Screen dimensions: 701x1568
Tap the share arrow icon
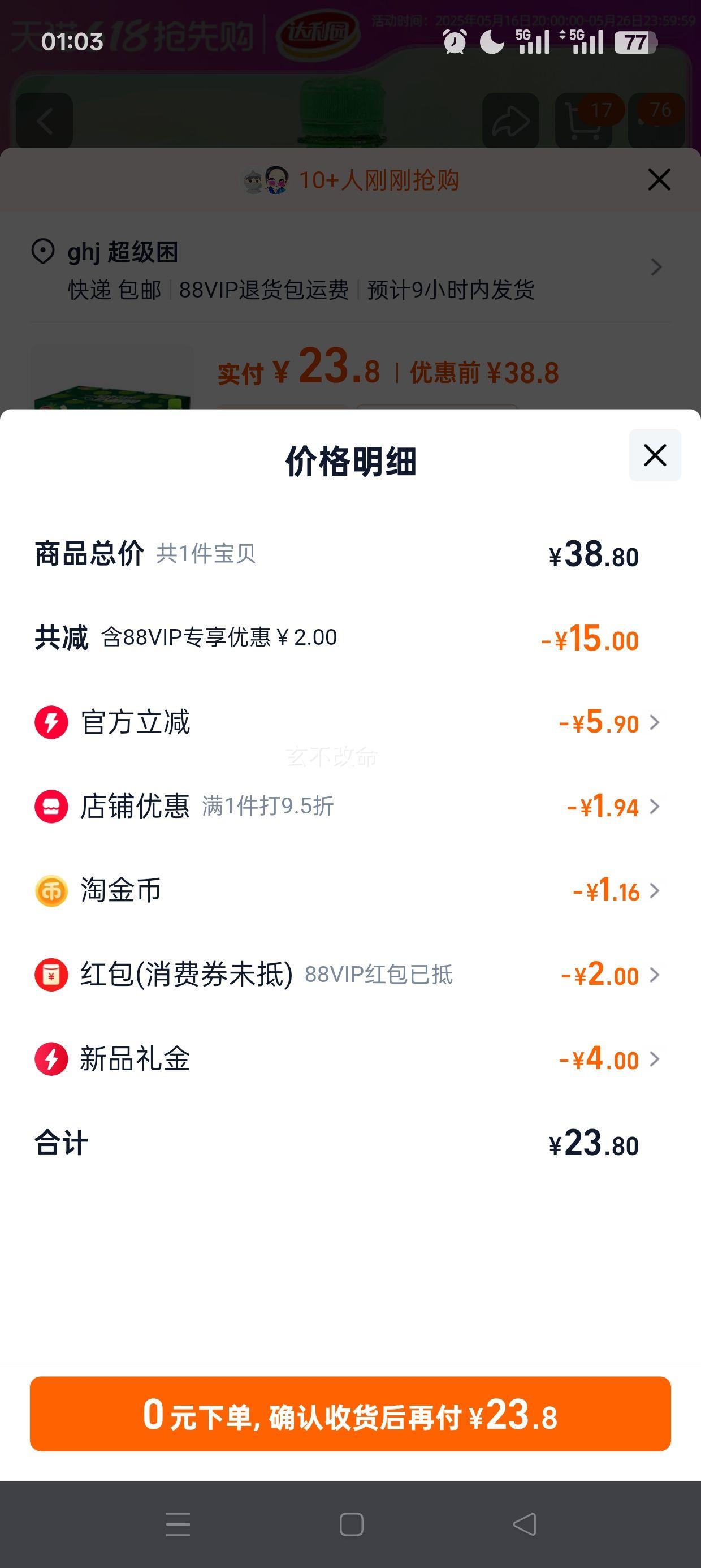pos(510,120)
